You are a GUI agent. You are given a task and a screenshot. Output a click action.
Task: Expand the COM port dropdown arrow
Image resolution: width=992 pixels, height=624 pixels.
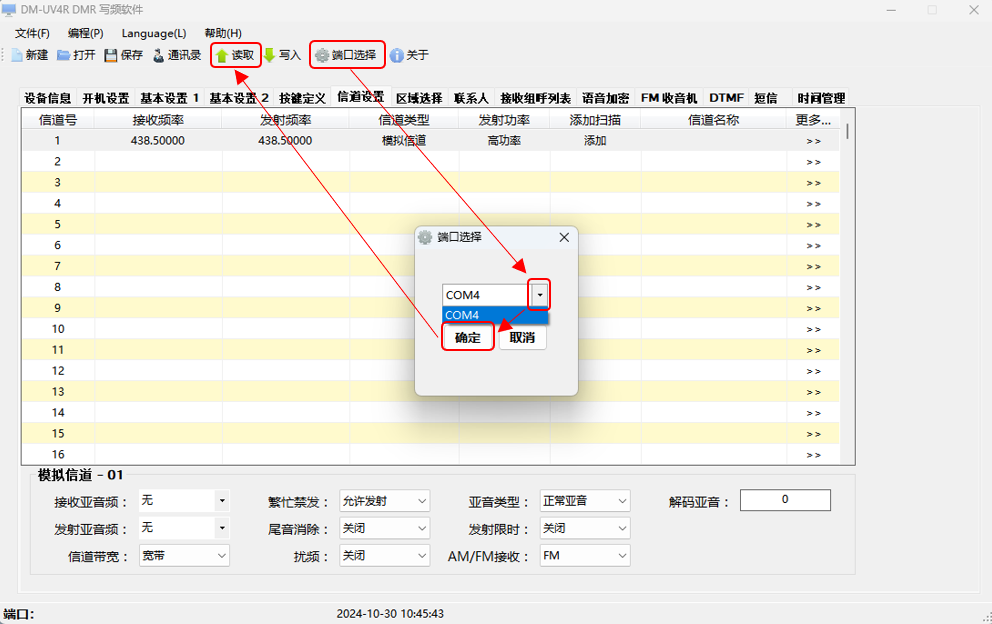pyautogui.click(x=540, y=295)
